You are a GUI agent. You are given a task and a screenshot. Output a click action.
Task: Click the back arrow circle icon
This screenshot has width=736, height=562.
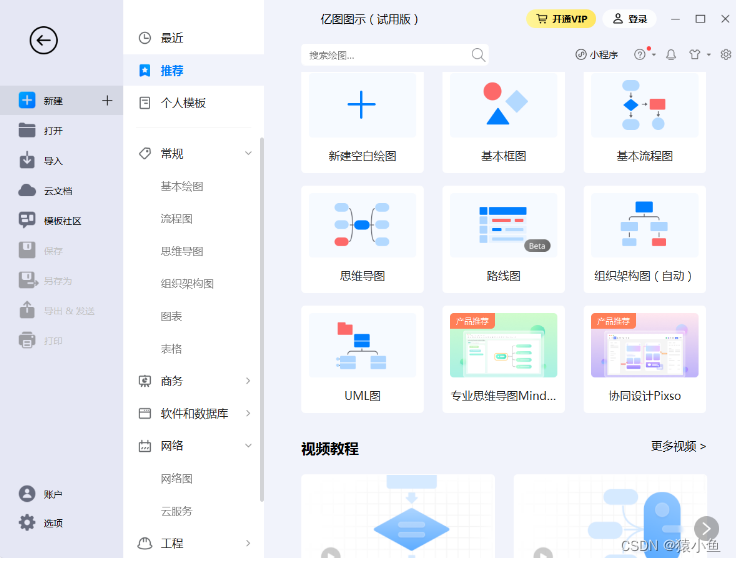44,40
